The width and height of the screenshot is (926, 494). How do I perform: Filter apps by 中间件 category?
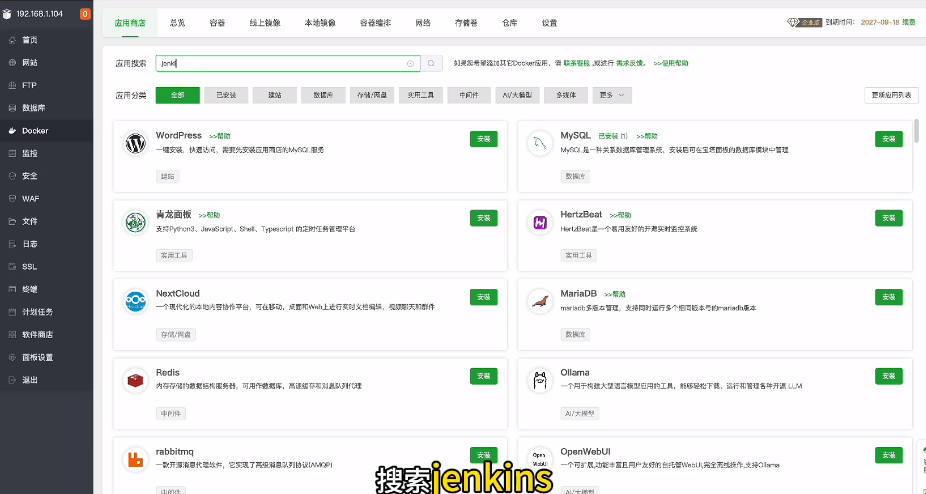(469, 95)
